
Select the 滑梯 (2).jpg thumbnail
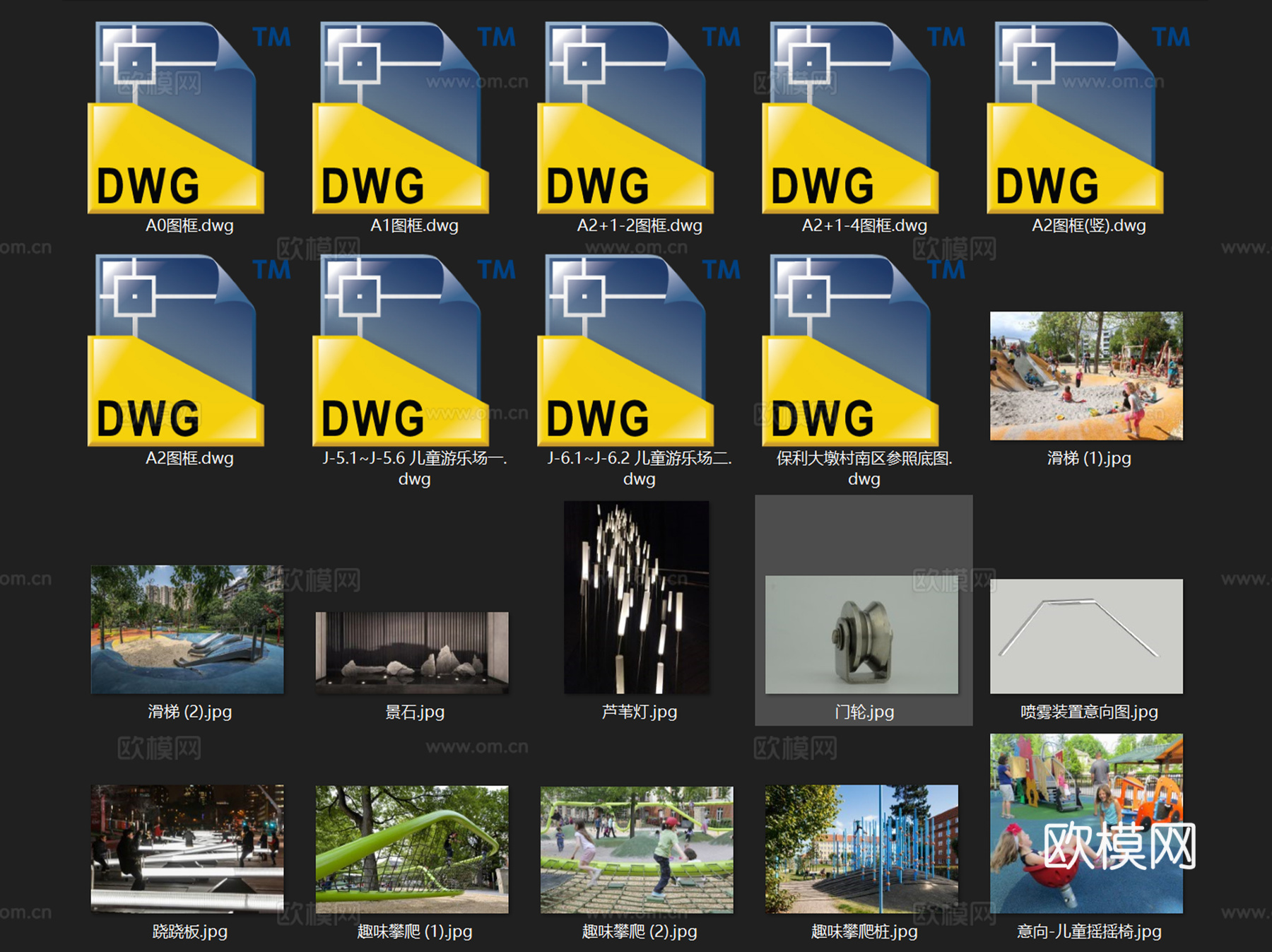coord(187,629)
